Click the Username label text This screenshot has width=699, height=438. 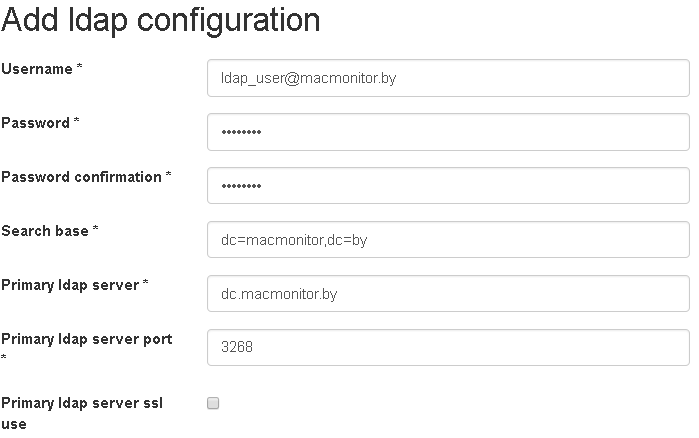click(37, 69)
